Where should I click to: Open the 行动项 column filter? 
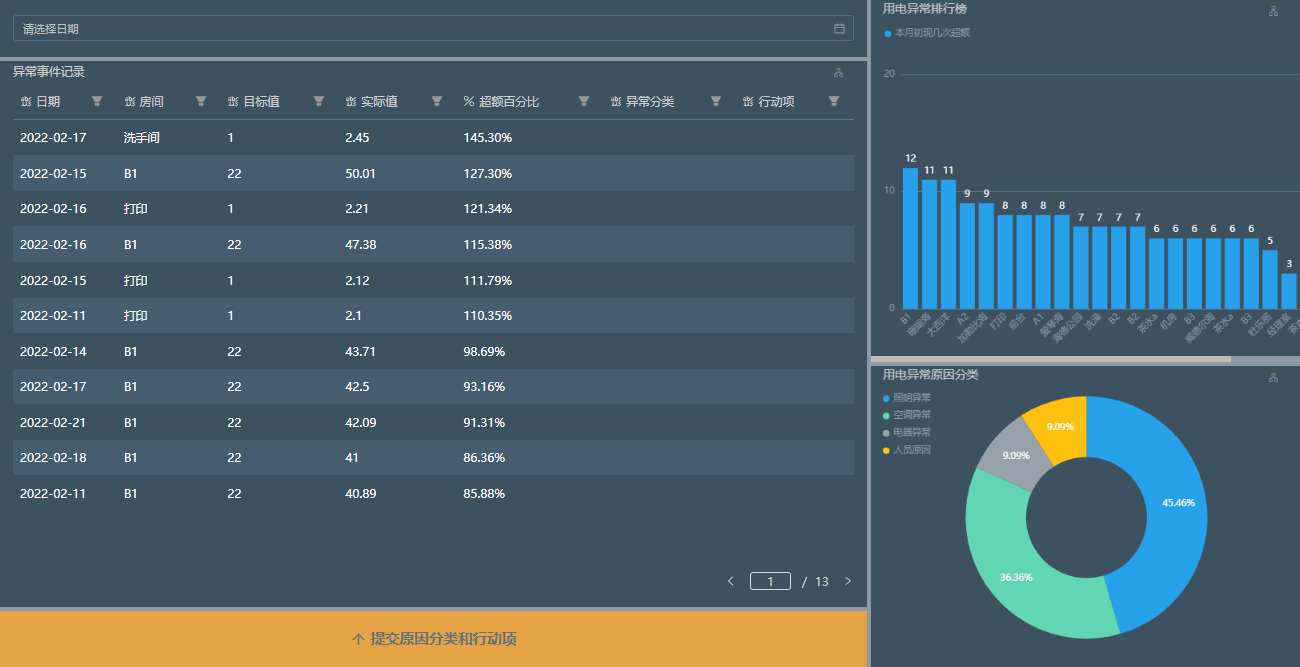click(834, 101)
